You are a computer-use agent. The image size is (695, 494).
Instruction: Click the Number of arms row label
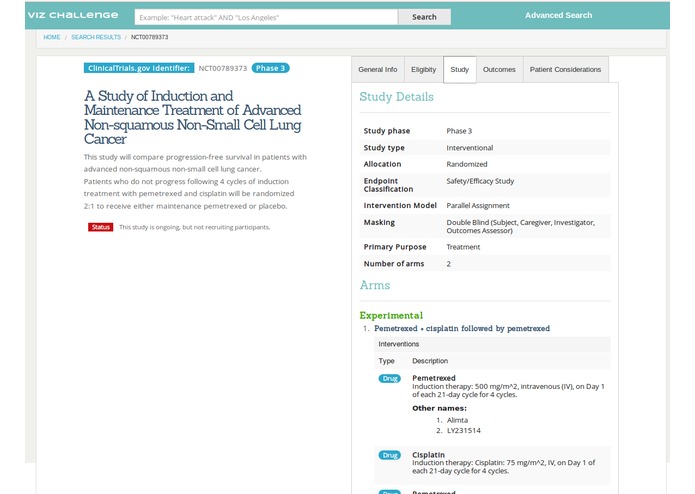[394, 264]
